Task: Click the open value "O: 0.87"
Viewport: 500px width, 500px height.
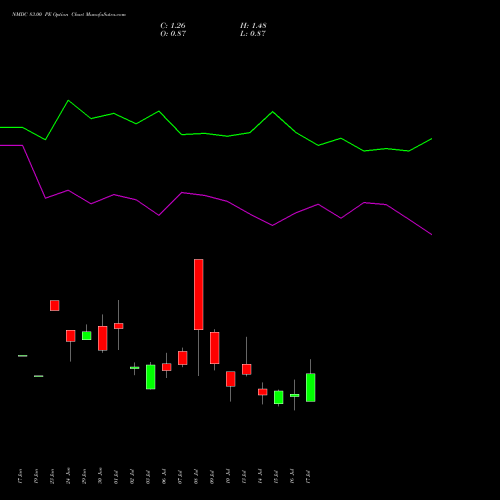Action: tap(173, 34)
